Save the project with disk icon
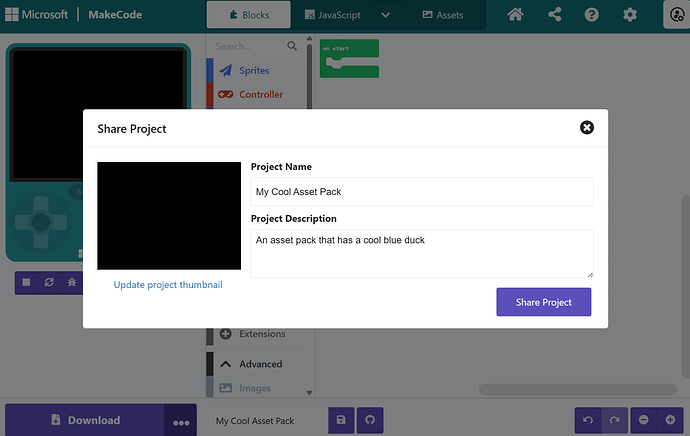This screenshot has height=436, width=690. [341, 420]
